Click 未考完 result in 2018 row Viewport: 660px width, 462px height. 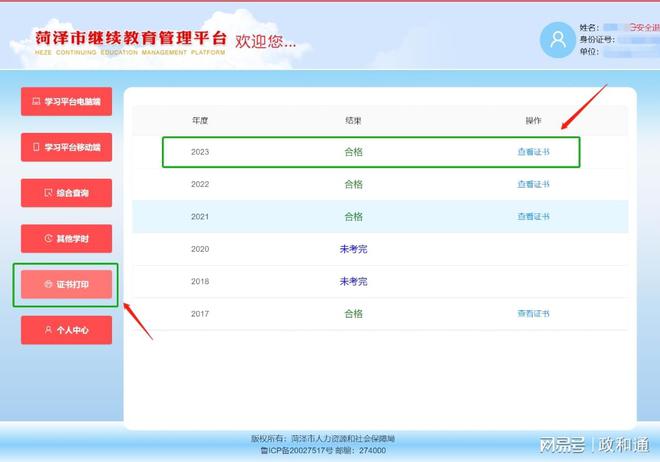(x=354, y=281)
